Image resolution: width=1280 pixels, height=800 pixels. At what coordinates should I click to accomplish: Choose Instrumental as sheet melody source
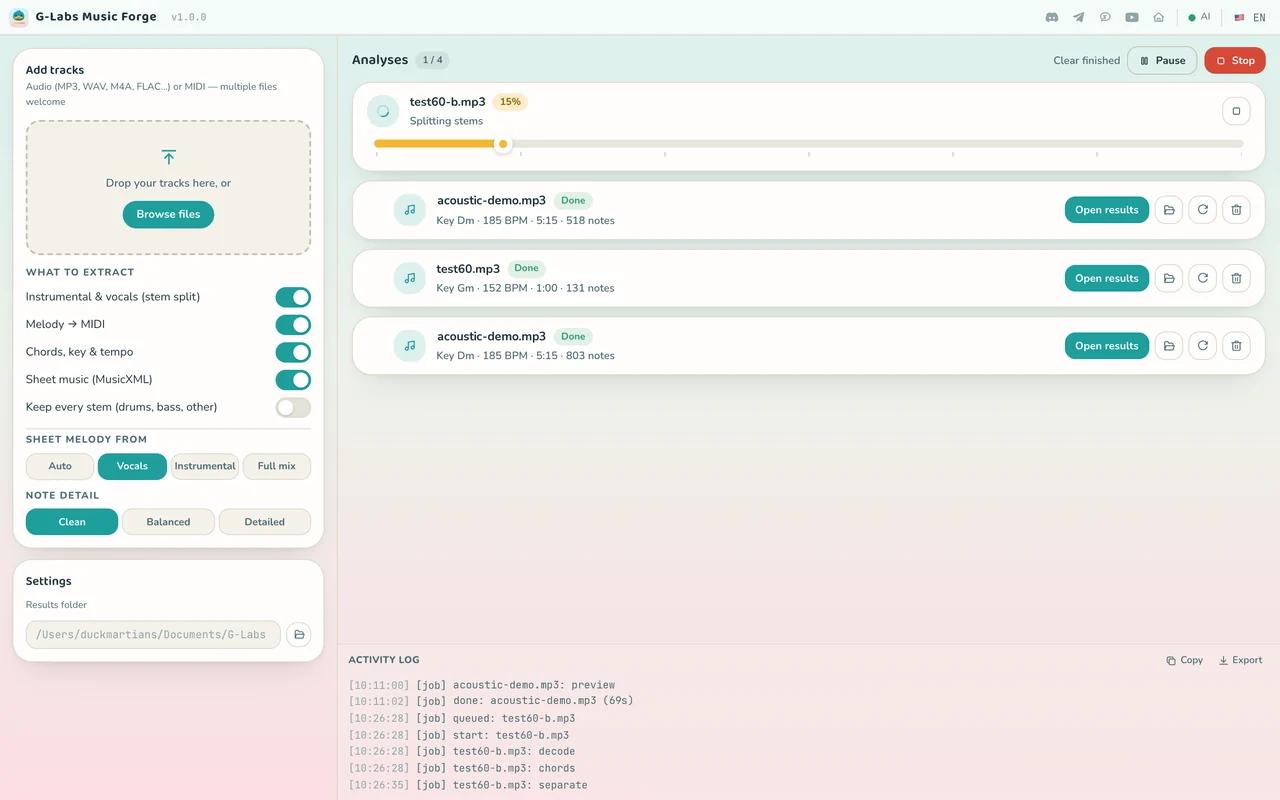205,466
